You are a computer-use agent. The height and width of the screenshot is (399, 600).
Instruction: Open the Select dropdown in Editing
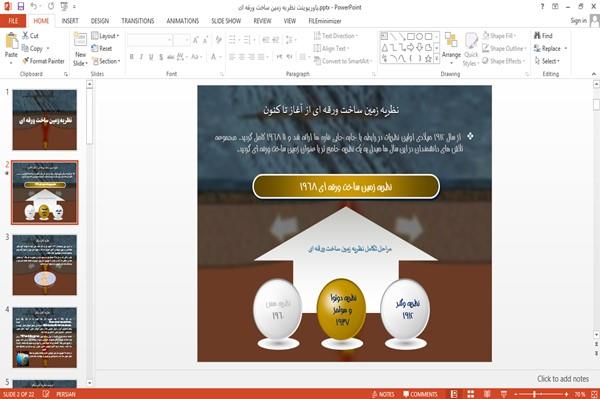547,61
